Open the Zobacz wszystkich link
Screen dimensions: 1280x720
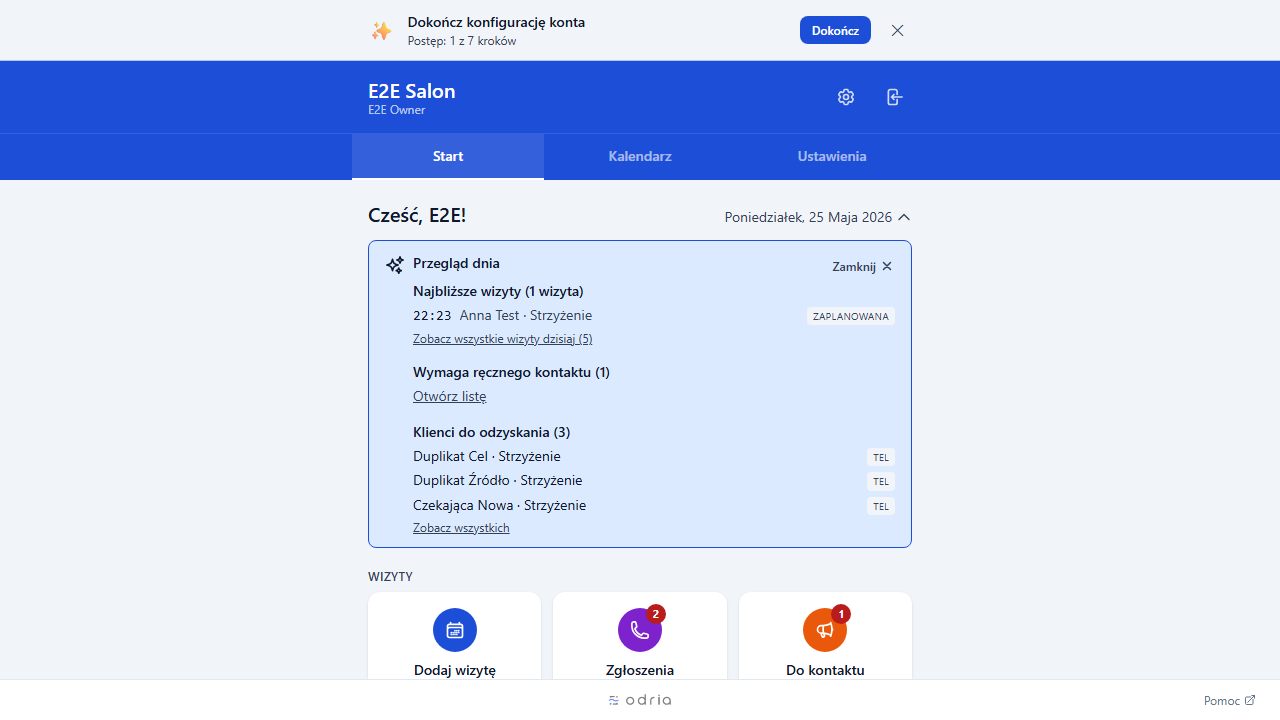[x=461, y=528]
